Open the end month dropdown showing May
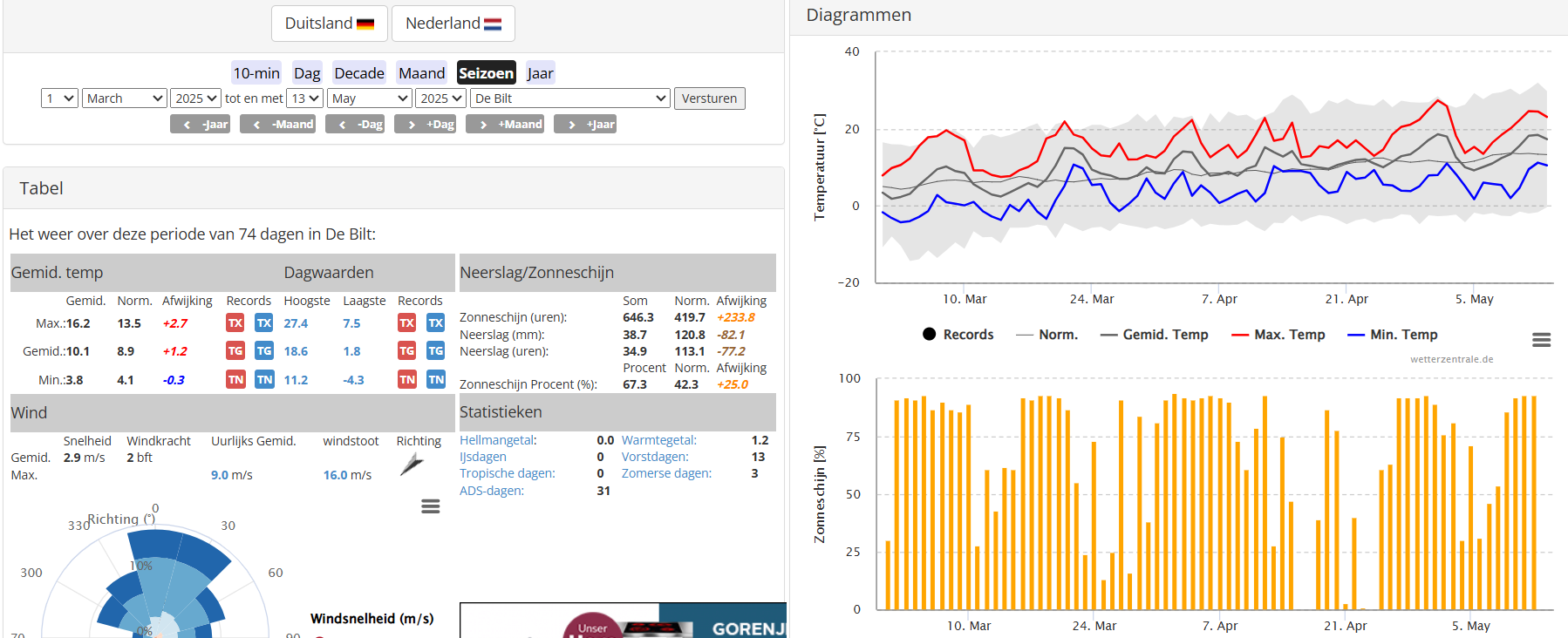Image resolution: width=1568 pixels, height=638 pixels. [370, 98]
